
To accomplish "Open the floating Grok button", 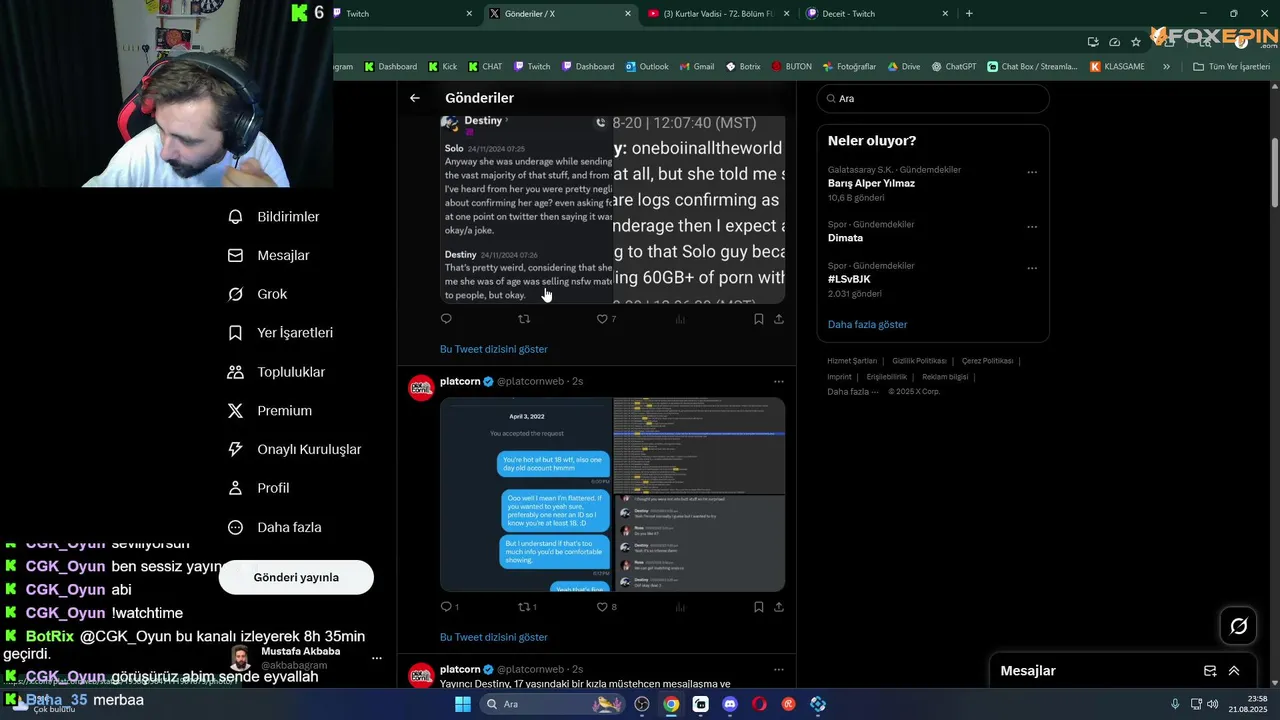I will click(x=1239, y=626).
